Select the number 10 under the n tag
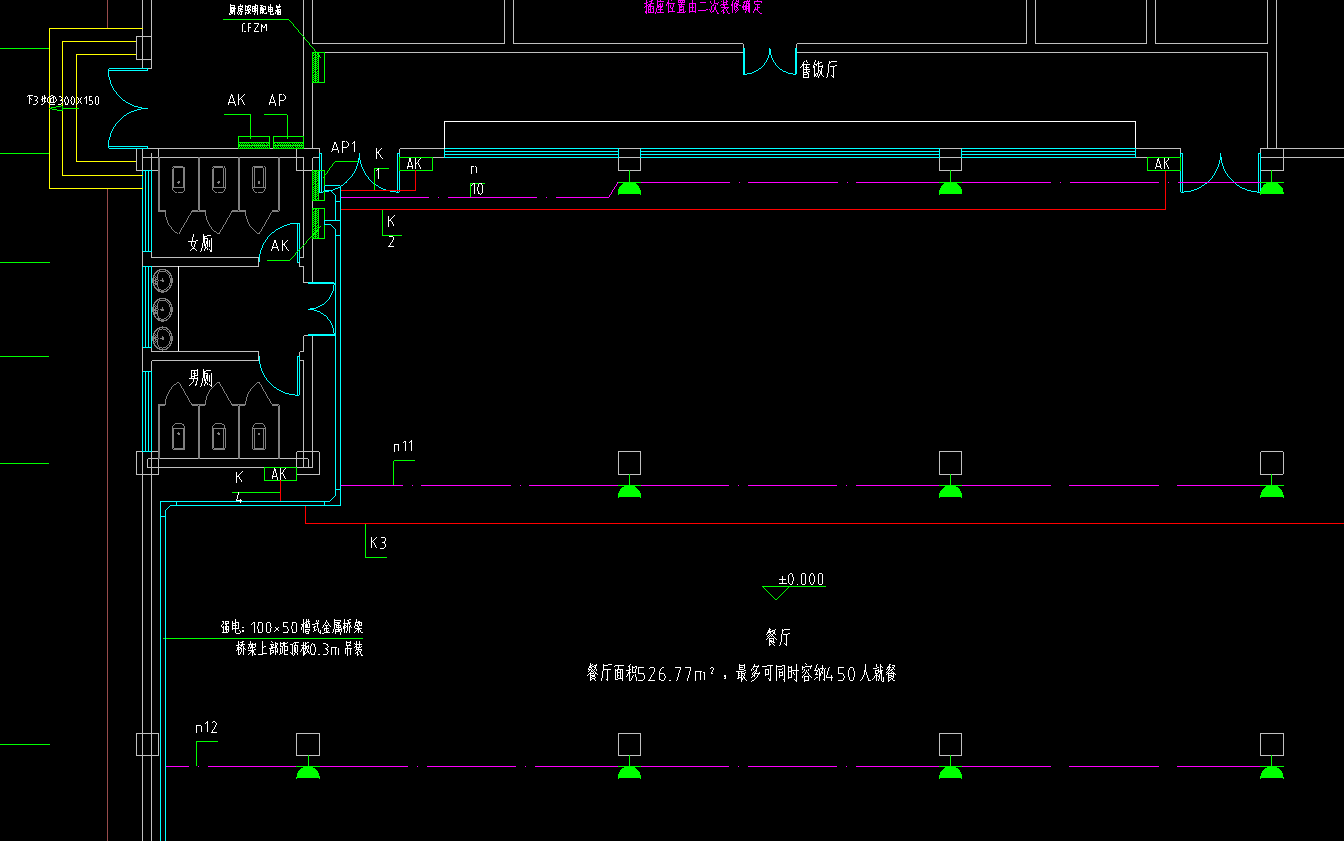The height and width of the screenshot is (841, 1344). pyautogui.click(x=477, y=189)
